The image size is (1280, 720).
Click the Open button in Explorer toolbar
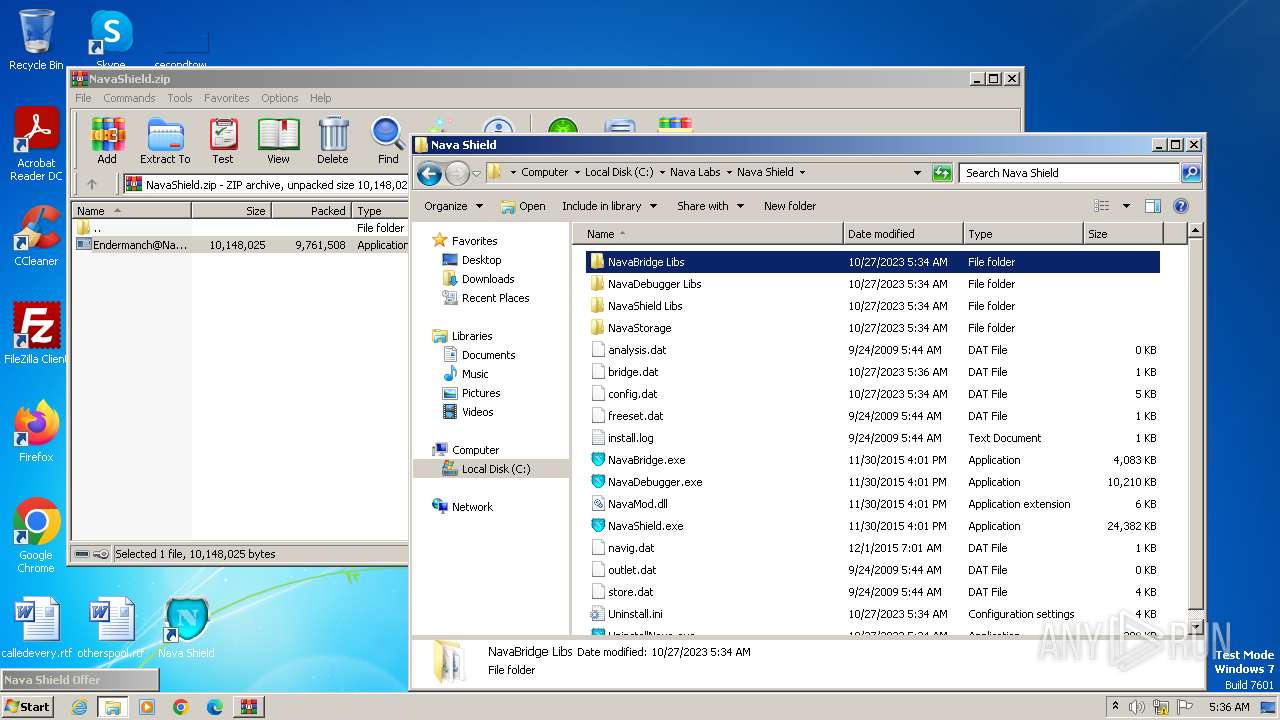(x=523, y=206)
